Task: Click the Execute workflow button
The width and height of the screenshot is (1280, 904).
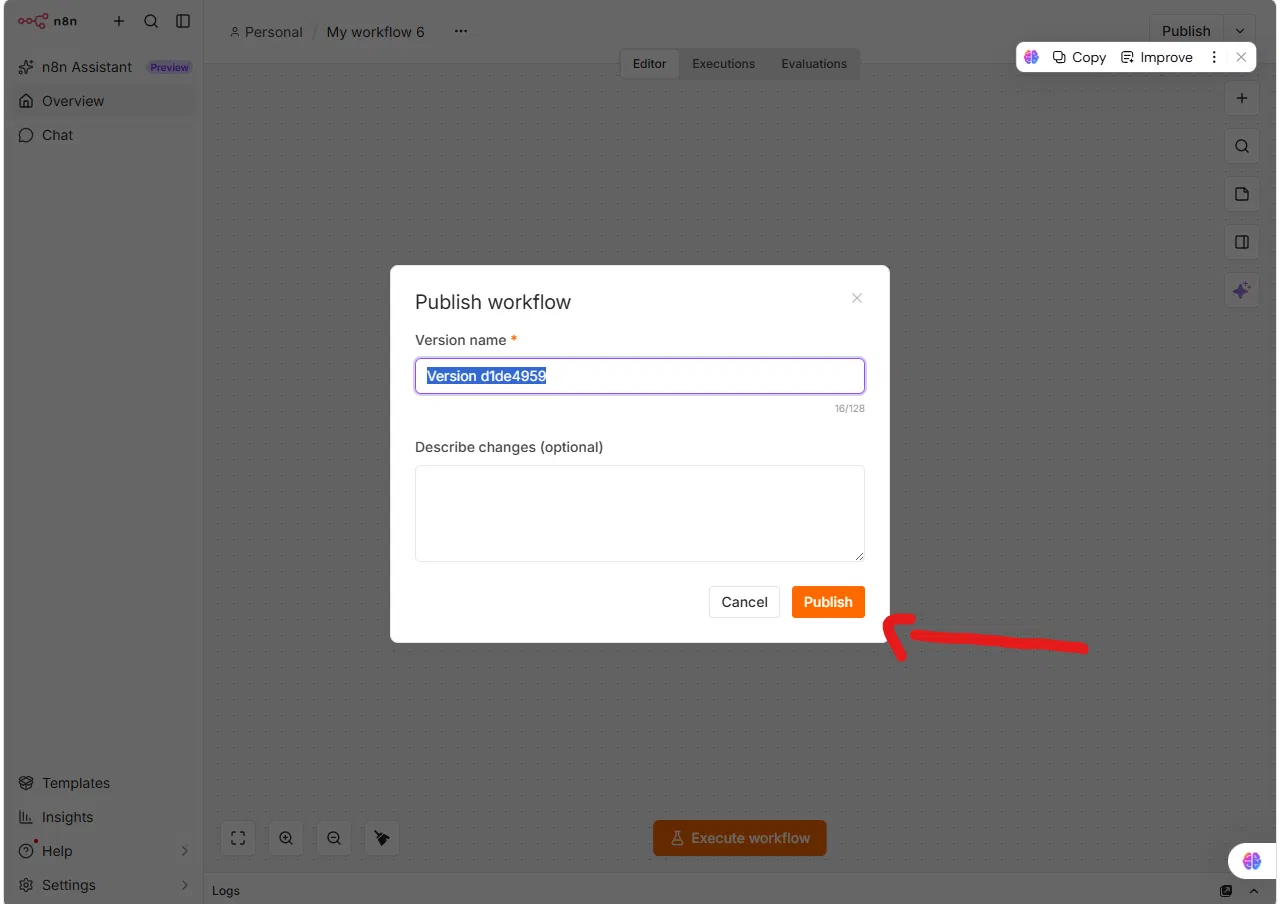Action: coord(740,838)
